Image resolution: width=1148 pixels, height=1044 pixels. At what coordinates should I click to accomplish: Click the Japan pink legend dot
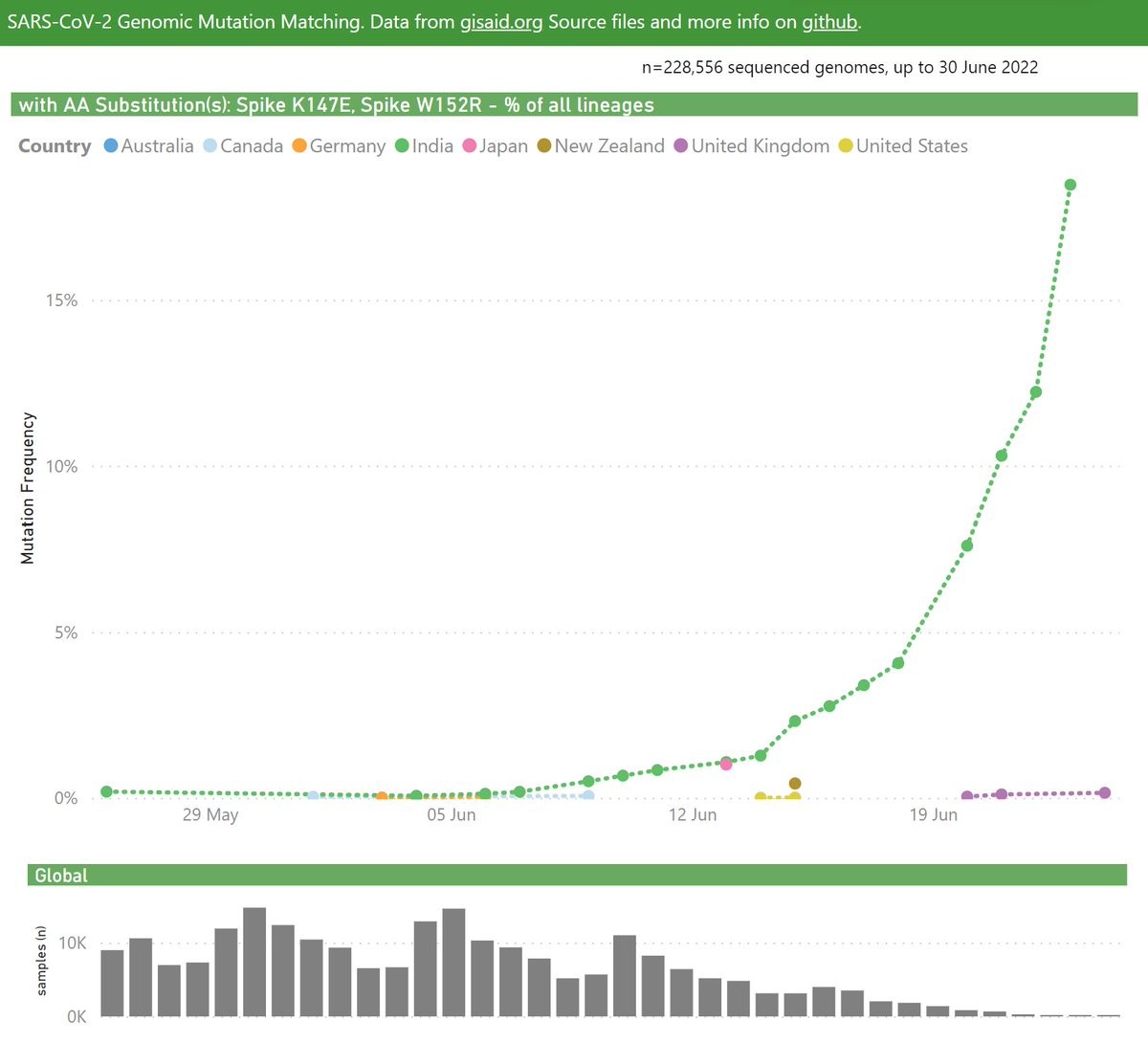pyautogui.click(x=470, y=146)
